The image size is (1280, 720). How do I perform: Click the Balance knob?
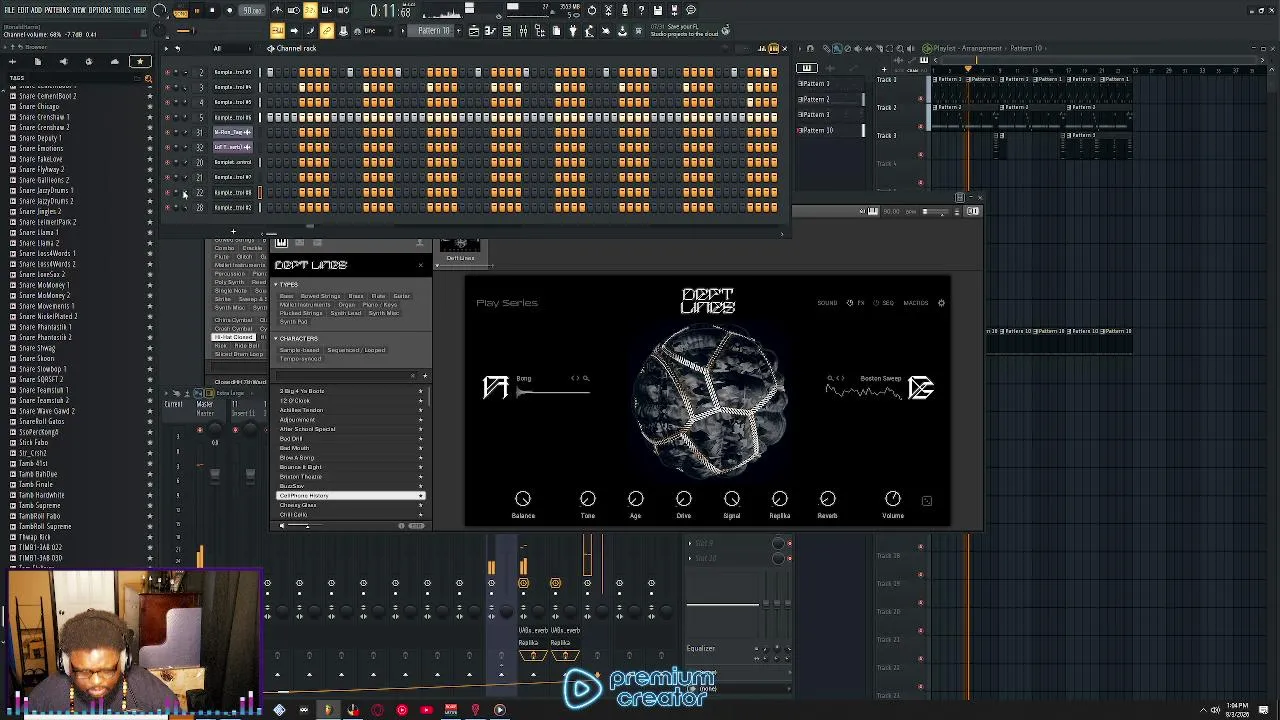coord(523,499)
